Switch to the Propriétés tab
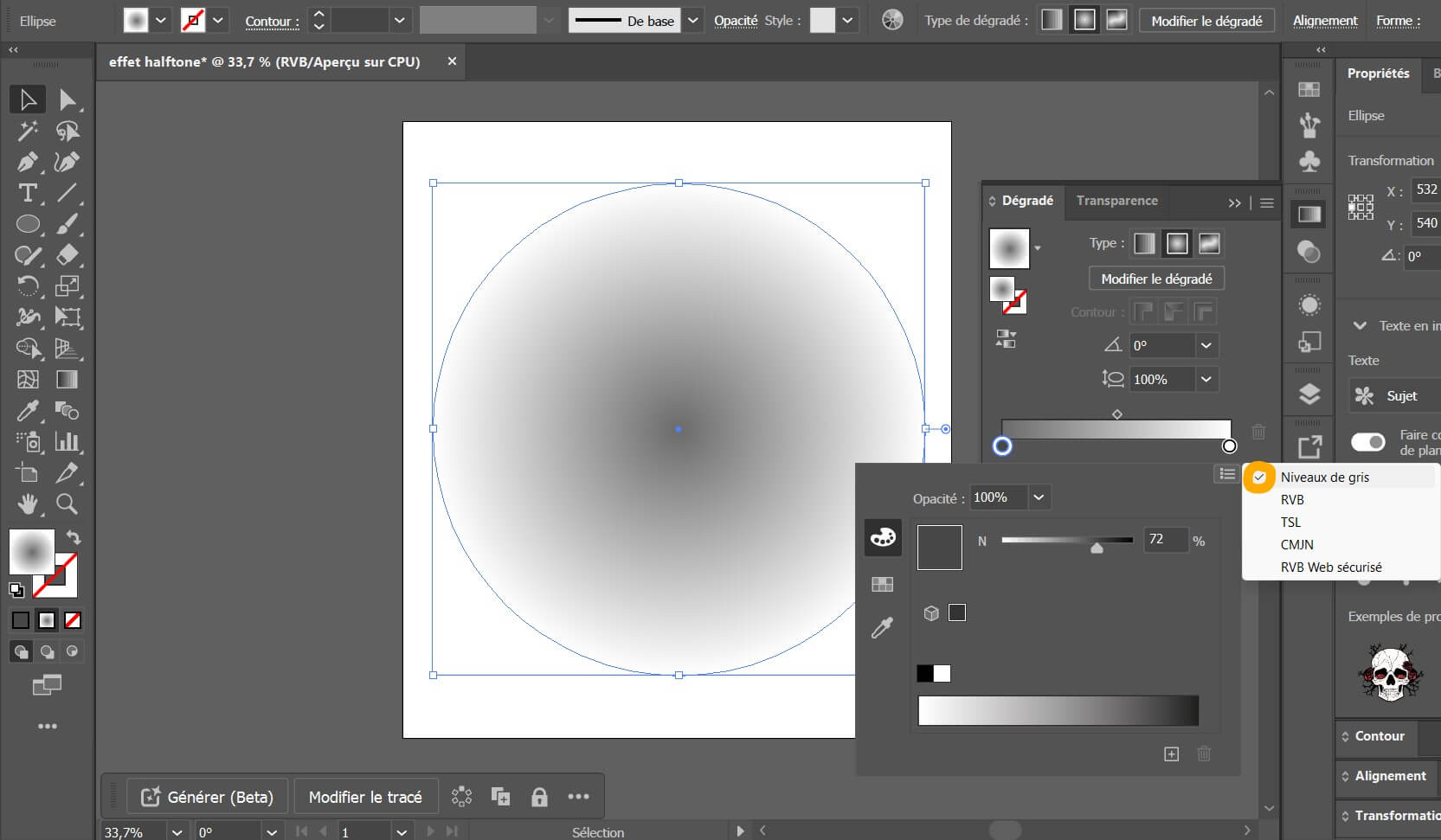 tap(1378, 74)
